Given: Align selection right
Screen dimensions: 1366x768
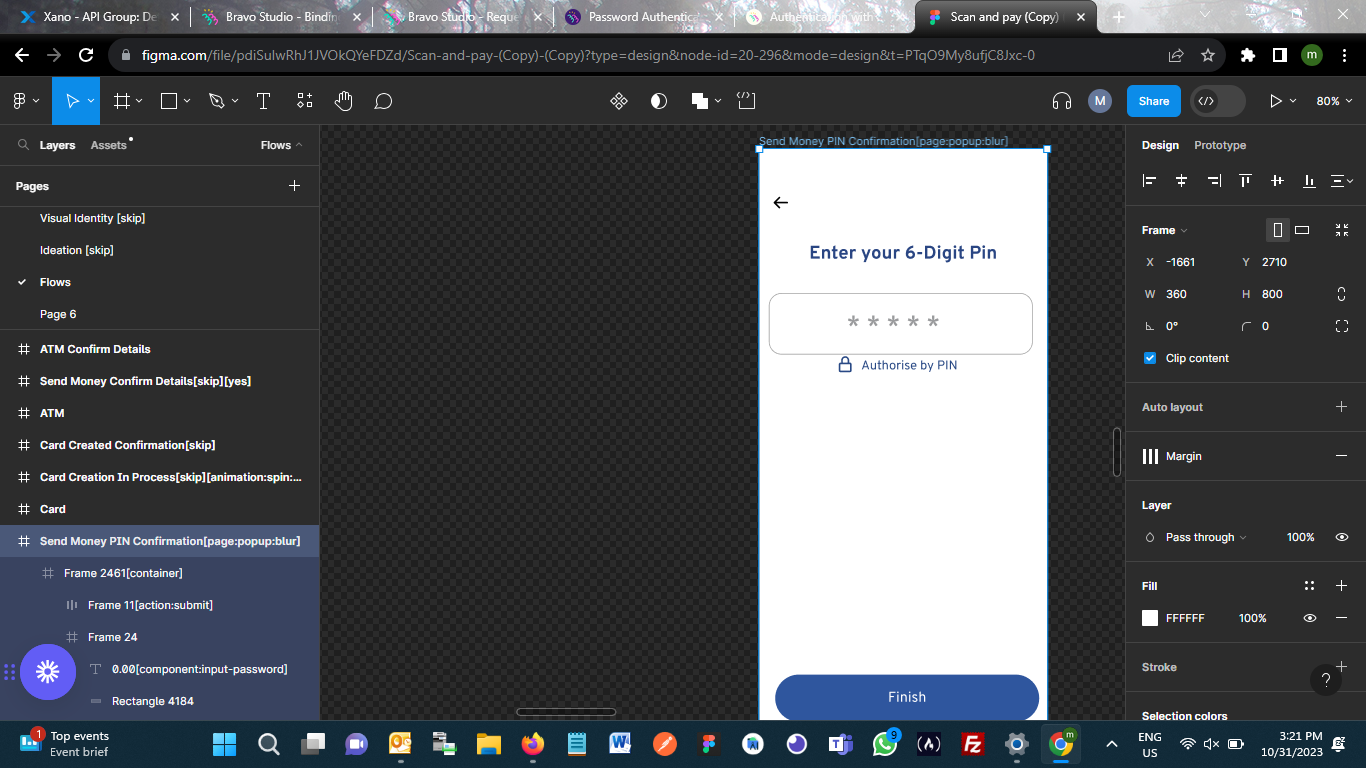Looking at the screenshot, I should (1214, 181).
